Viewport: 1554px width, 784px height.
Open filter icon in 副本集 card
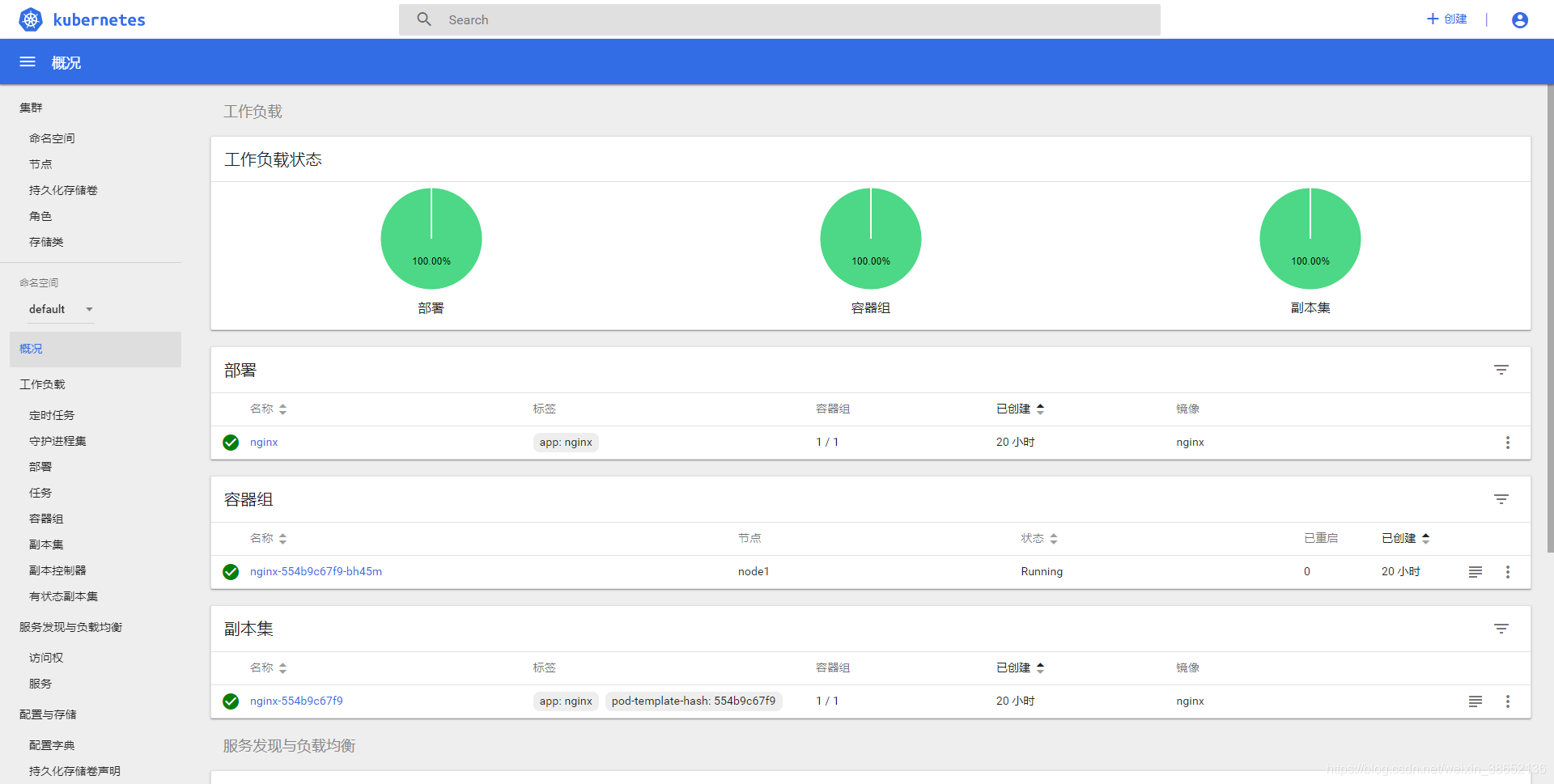pyautogui.click(x=1501, y=629)
